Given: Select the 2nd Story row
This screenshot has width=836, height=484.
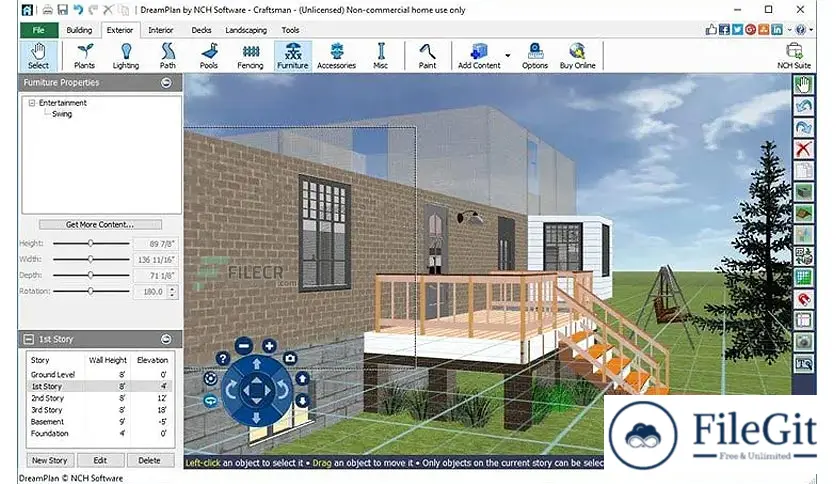Looking at the screenshot, I should click(99, 398).
